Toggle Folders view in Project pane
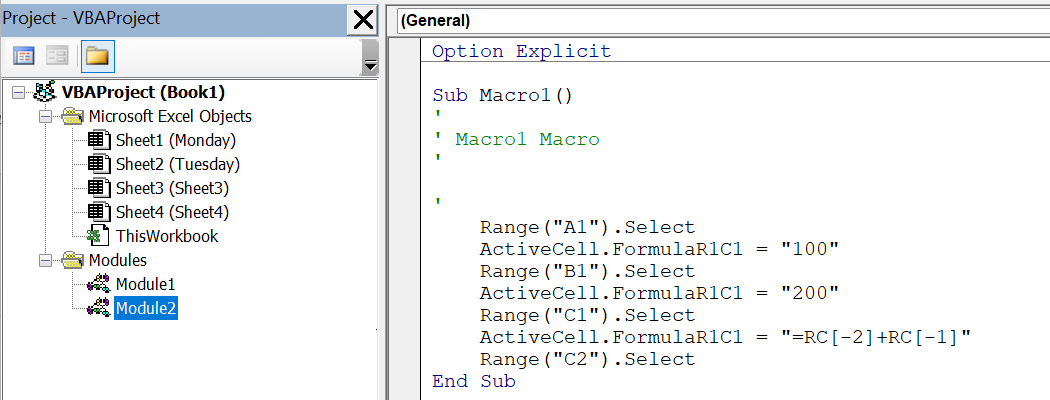Screen dimensions: 1050x400 pyautogui.click(x=96, y=56)
